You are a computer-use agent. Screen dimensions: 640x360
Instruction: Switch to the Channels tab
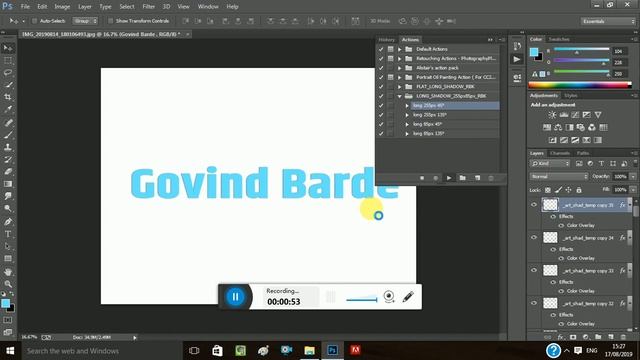(560, 153)
